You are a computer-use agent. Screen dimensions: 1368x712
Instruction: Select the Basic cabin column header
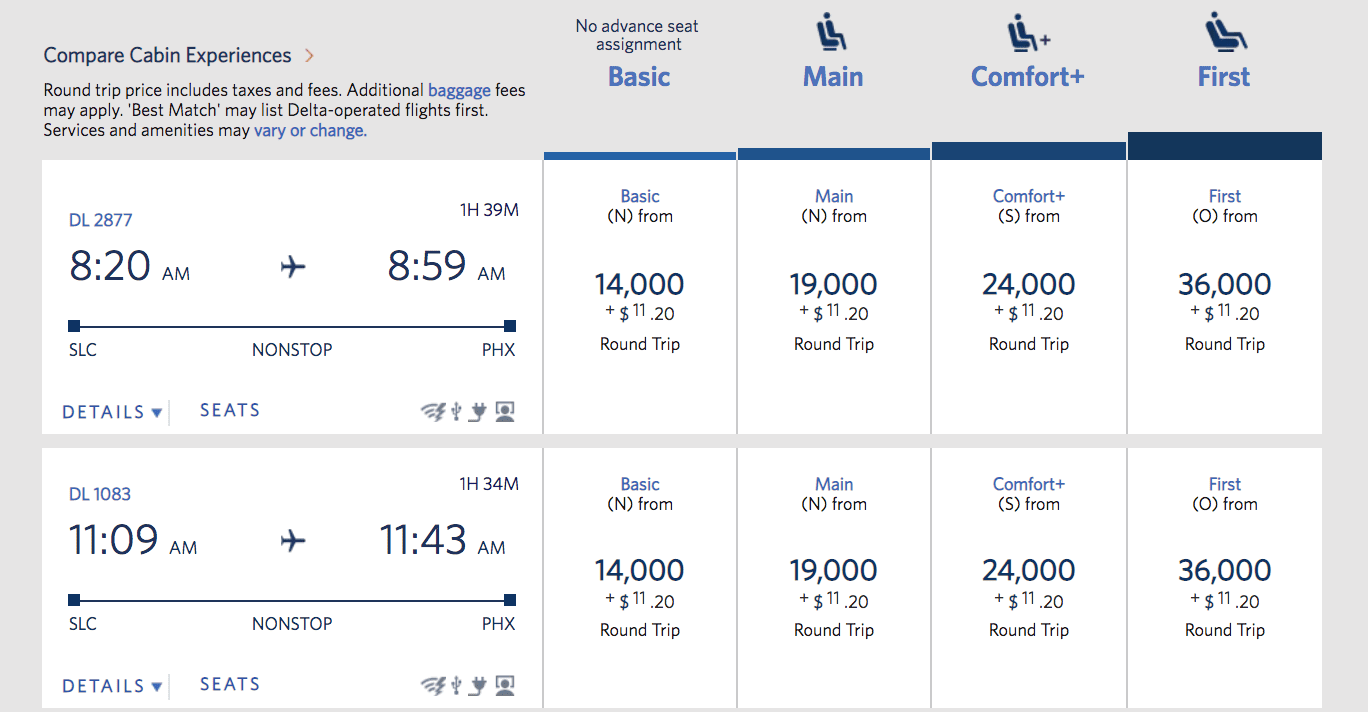coord(639,77)
